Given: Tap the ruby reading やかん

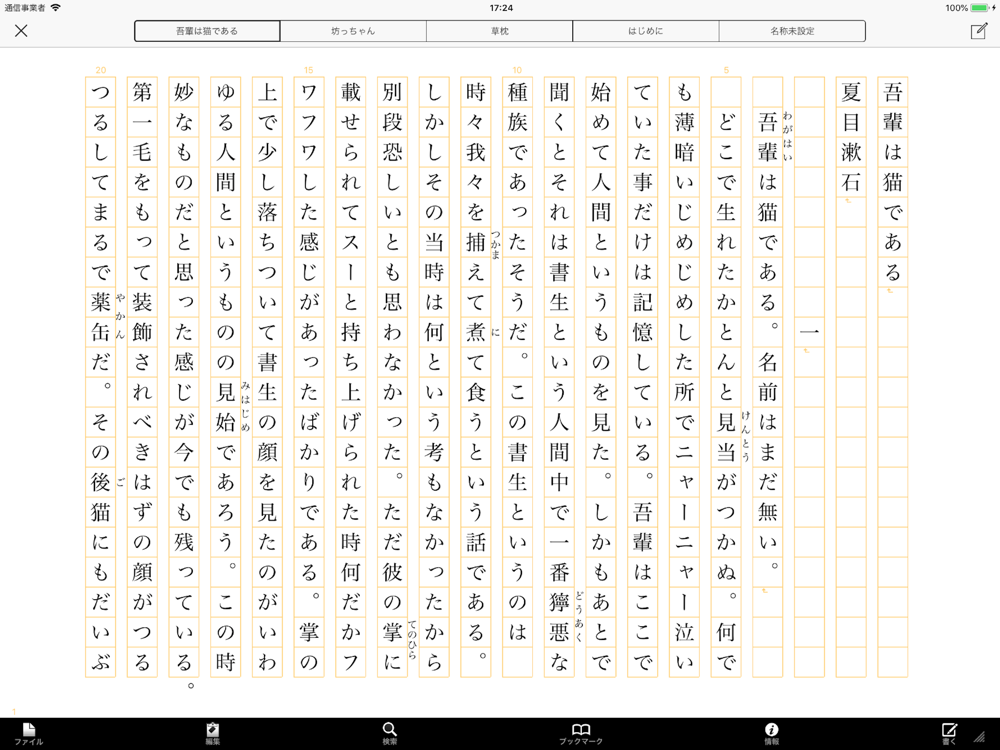Looking at the screenshot, I should coord(121,316).
